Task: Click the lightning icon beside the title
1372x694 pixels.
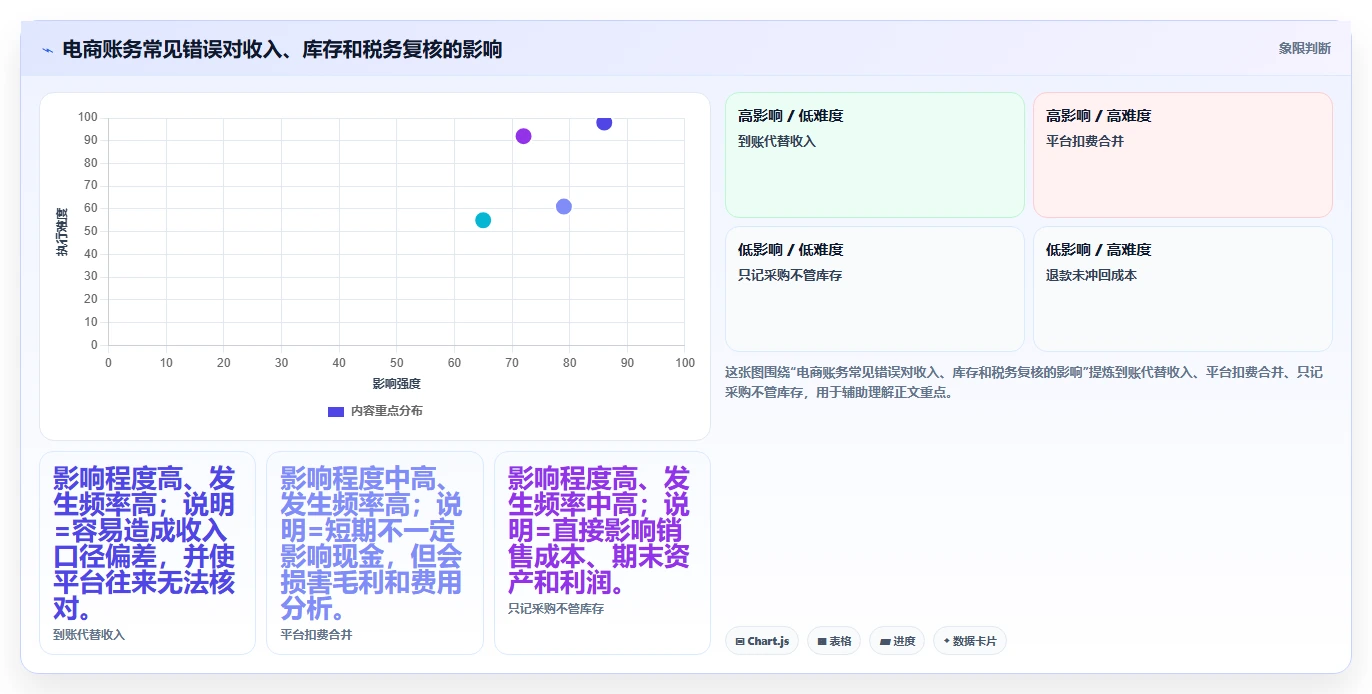Action: 47,50
